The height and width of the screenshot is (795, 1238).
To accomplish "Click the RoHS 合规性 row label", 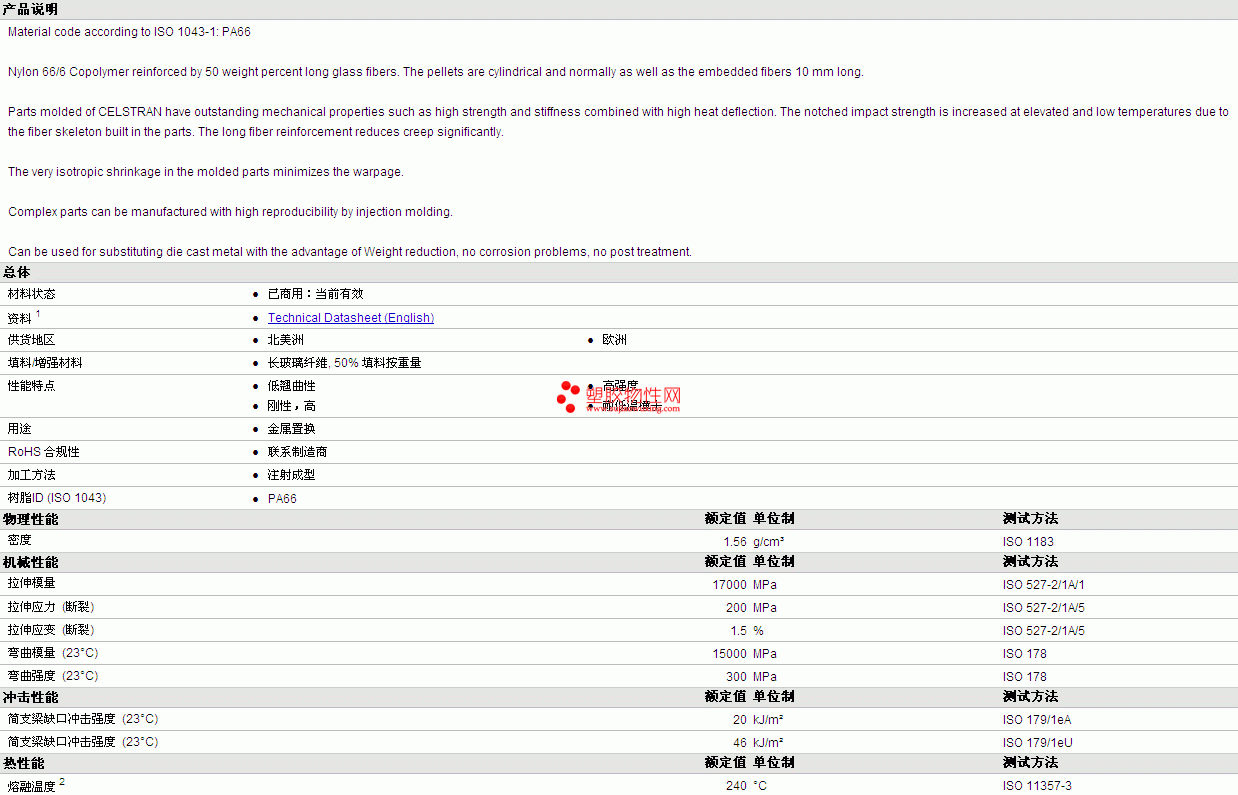I will point(44,452).
